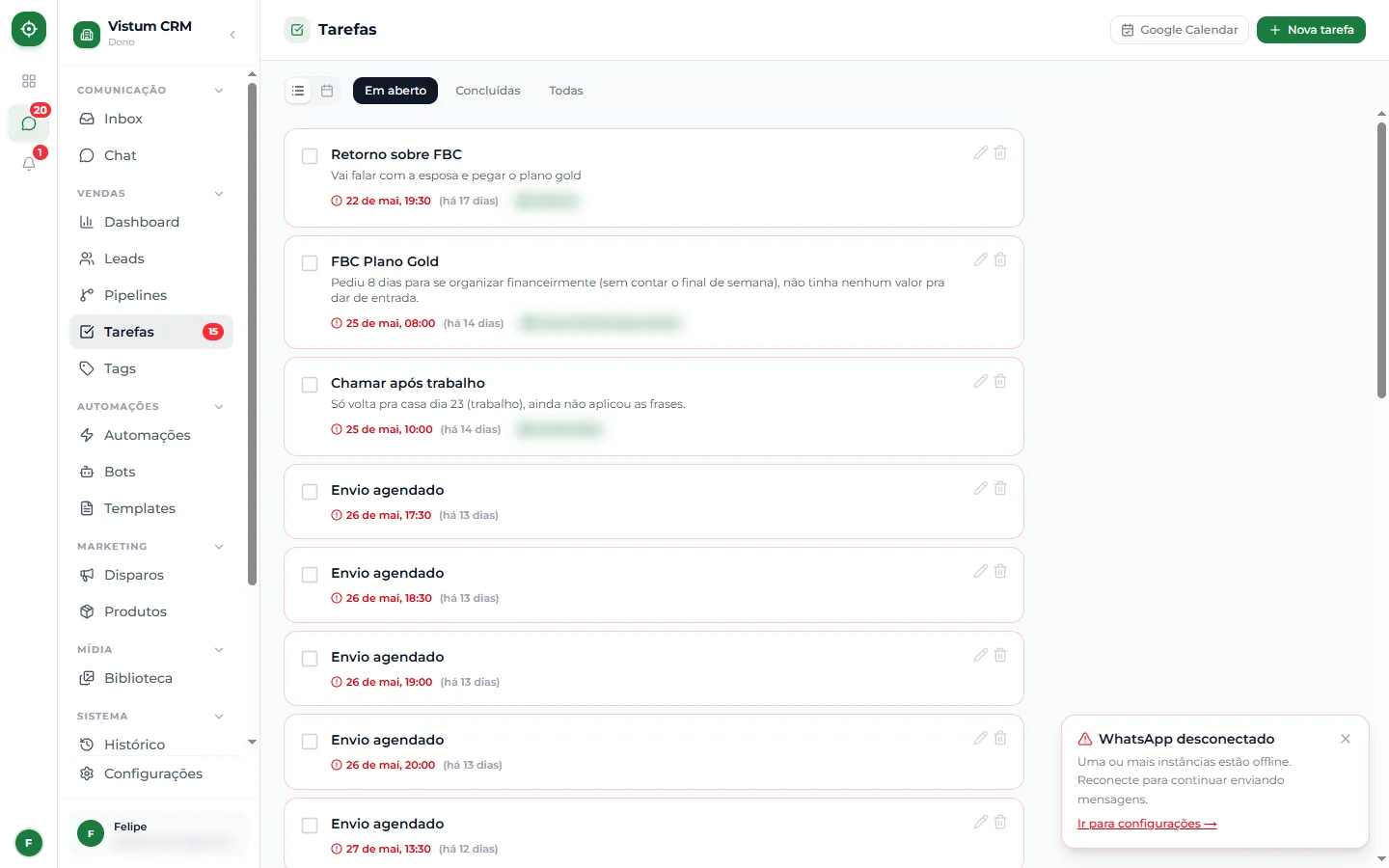This screenshot has height=868, width=1389.
Task: Edit Envio agendado 26 de mai 18:30
Action: pos(981,571)
